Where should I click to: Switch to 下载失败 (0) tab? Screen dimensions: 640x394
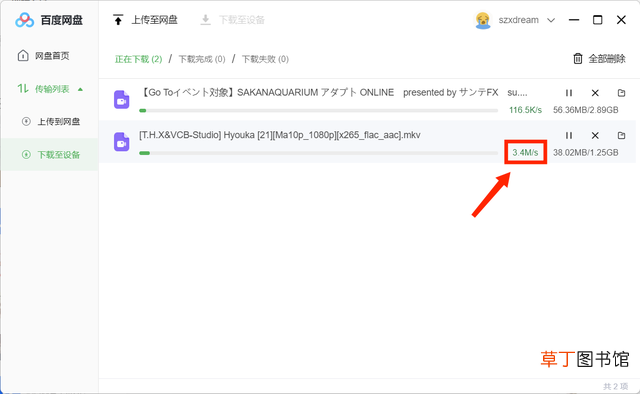tap(265, 59)
